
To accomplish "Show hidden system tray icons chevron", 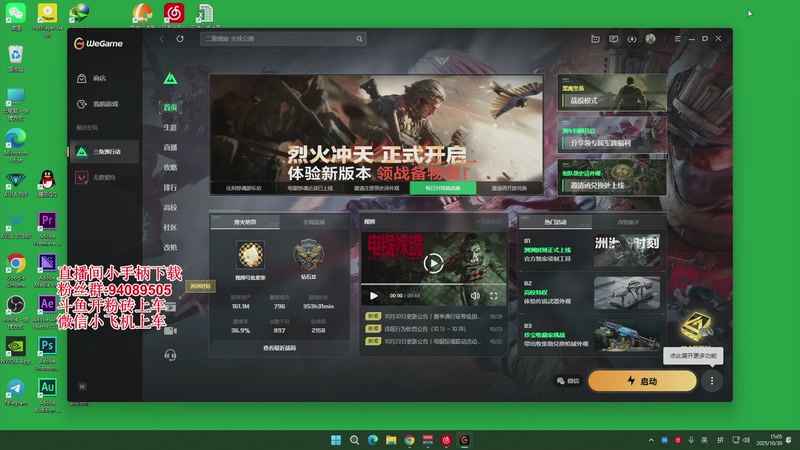I will pyautogui.click(x=651, y=440).
